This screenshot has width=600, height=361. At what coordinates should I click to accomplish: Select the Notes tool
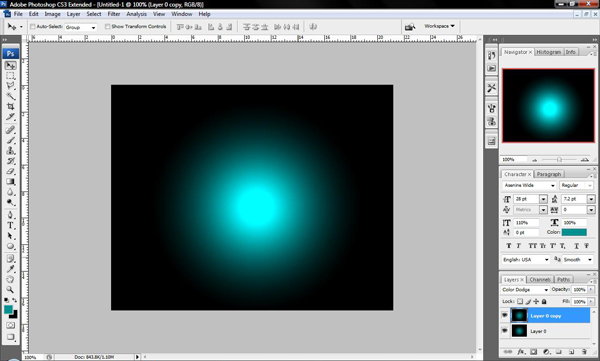(10, 258)
